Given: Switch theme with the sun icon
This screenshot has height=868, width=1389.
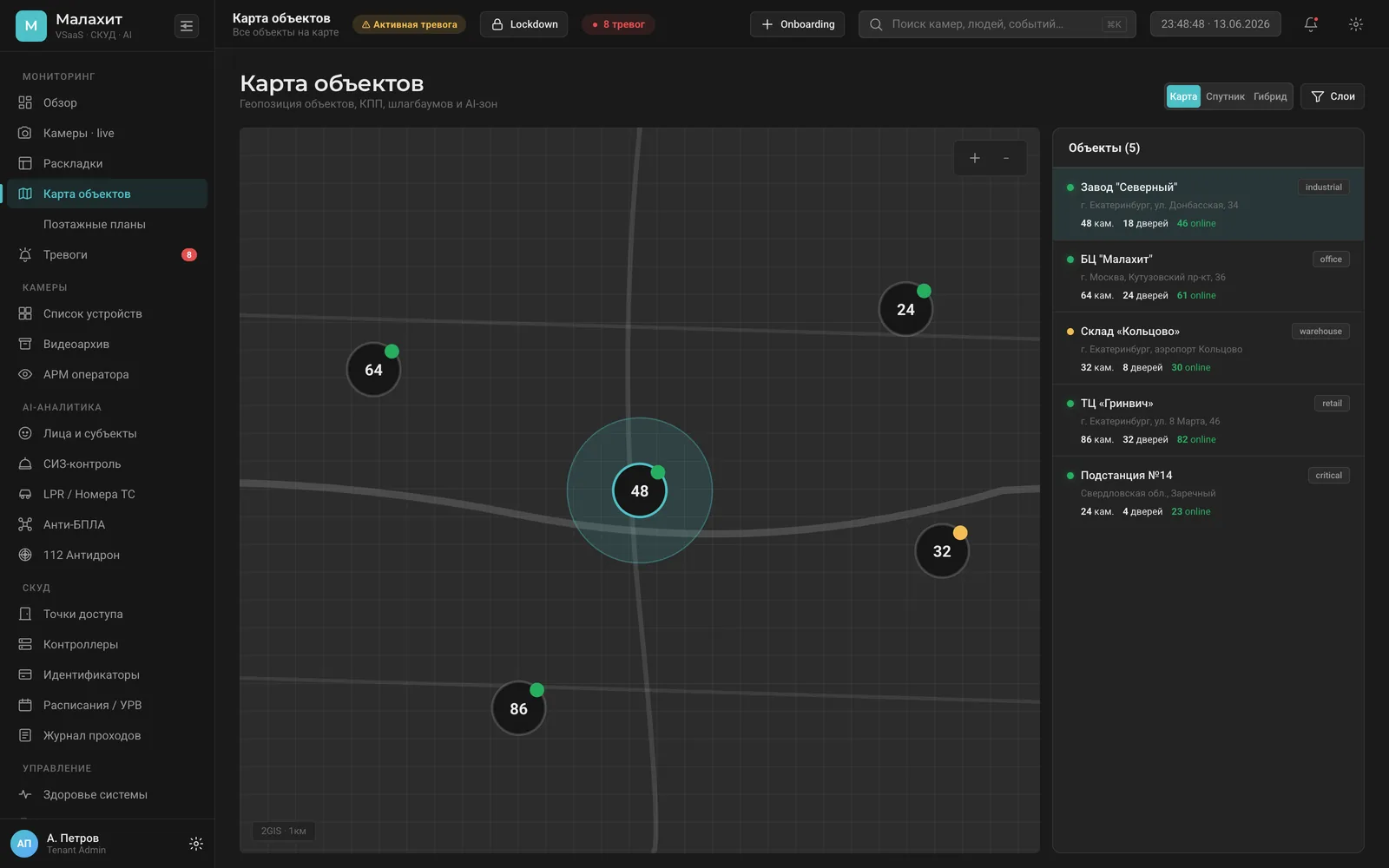Looking at the screenshot, I should pyautogui.click(x=1355, y=24).
